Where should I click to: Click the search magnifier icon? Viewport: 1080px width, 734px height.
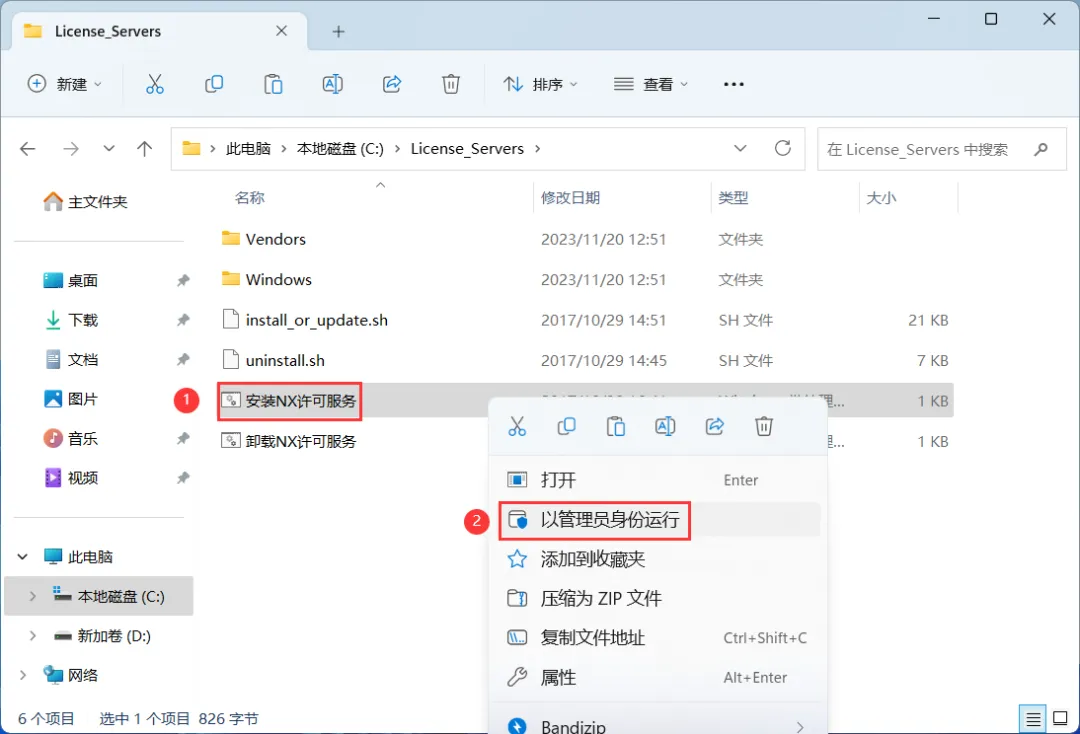click(x=1041, y=149)
